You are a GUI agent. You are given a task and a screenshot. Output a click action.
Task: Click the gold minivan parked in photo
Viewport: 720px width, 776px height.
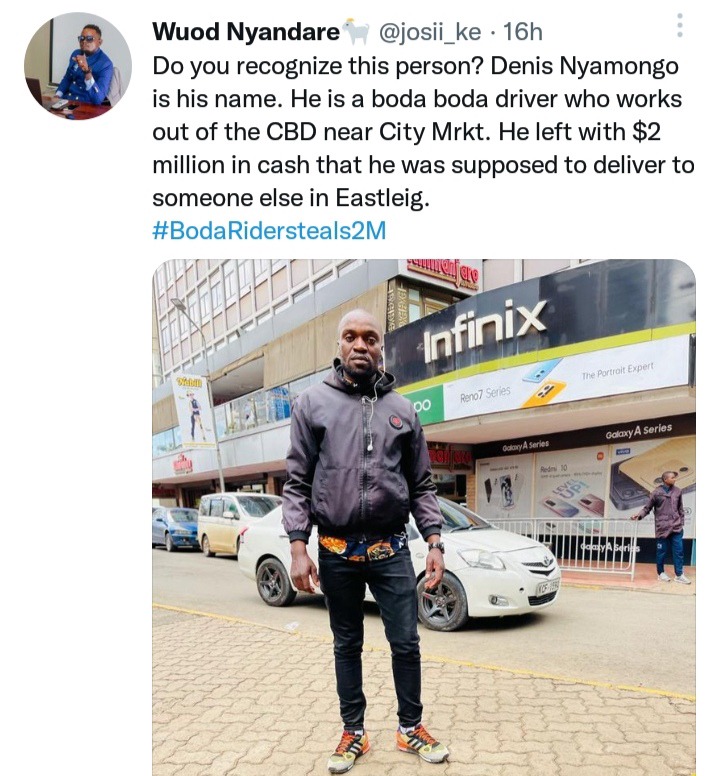pyautogui.click(x=235, y=524)
